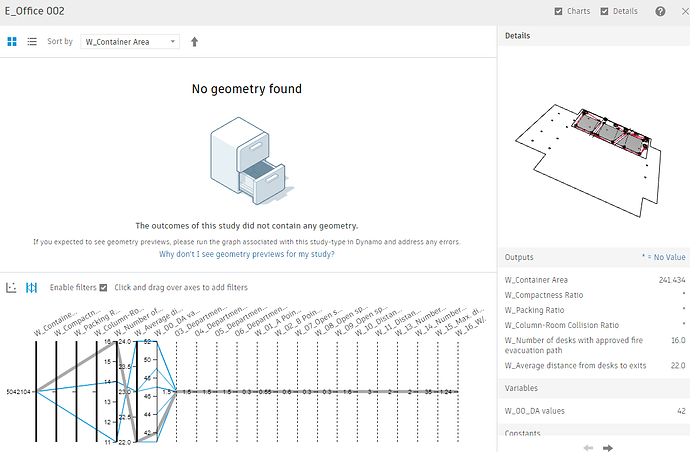Image resolution: width=690 pixels, height=452 pixels.
Task: Click the W_Containe... axis label in chart
Action: point(55,324)
